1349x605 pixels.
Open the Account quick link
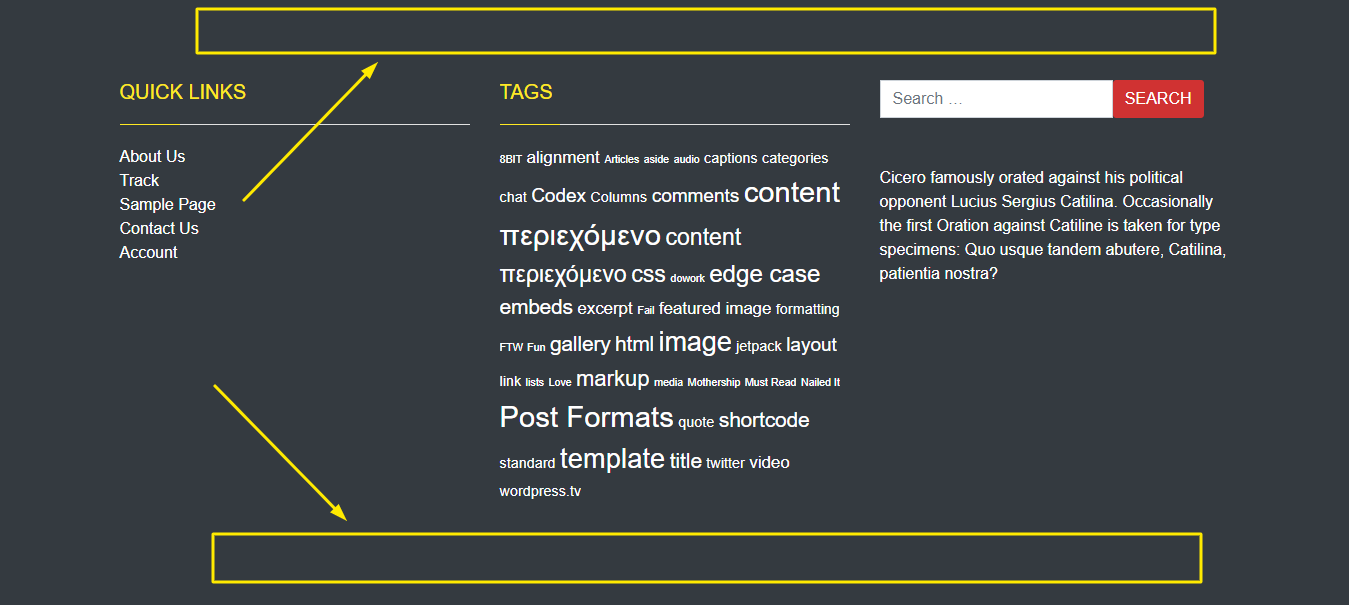pyautogui.click(x=148, y=252)
